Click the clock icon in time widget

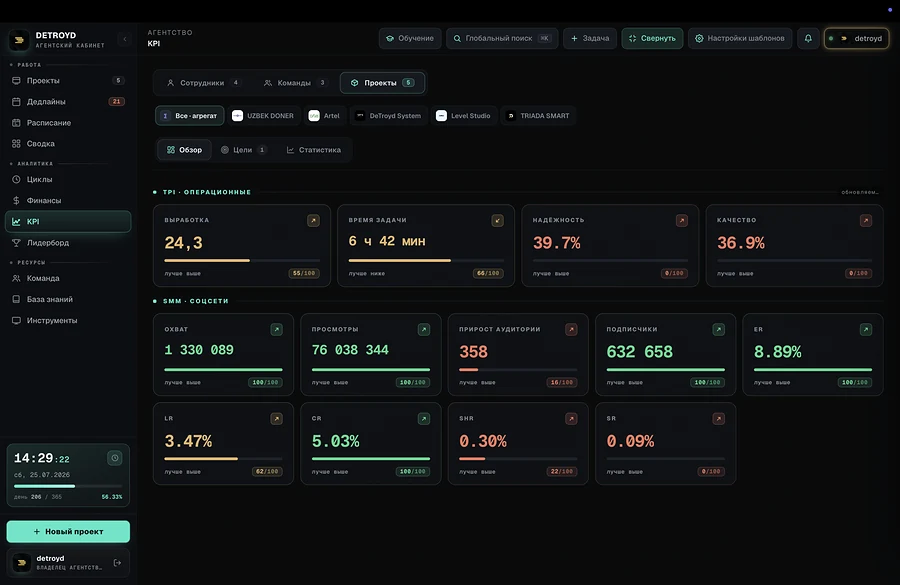pyautogui.click(x=115, y=458)
